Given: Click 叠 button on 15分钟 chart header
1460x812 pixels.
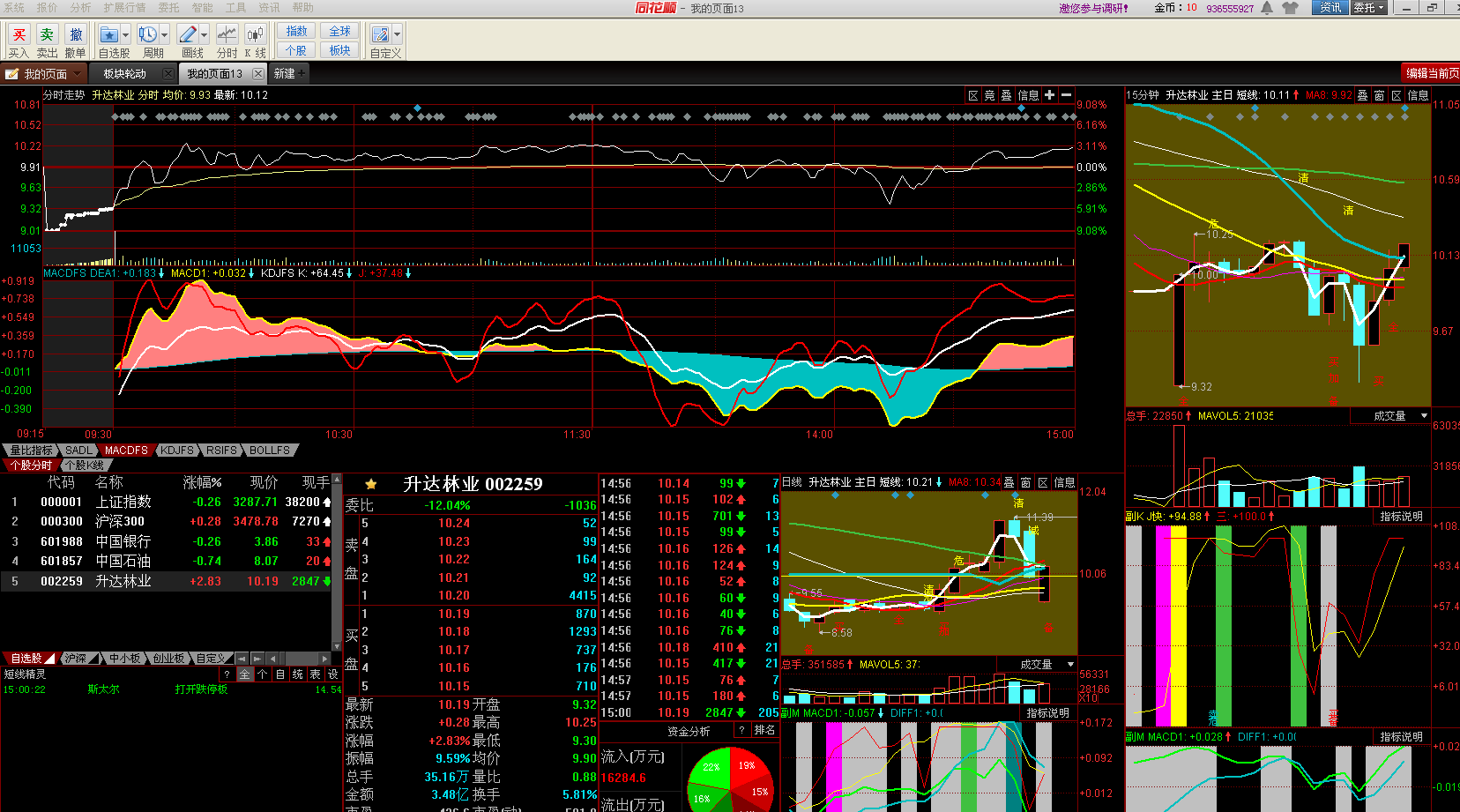Looking at the screenshot, I should click(1362, 95).
